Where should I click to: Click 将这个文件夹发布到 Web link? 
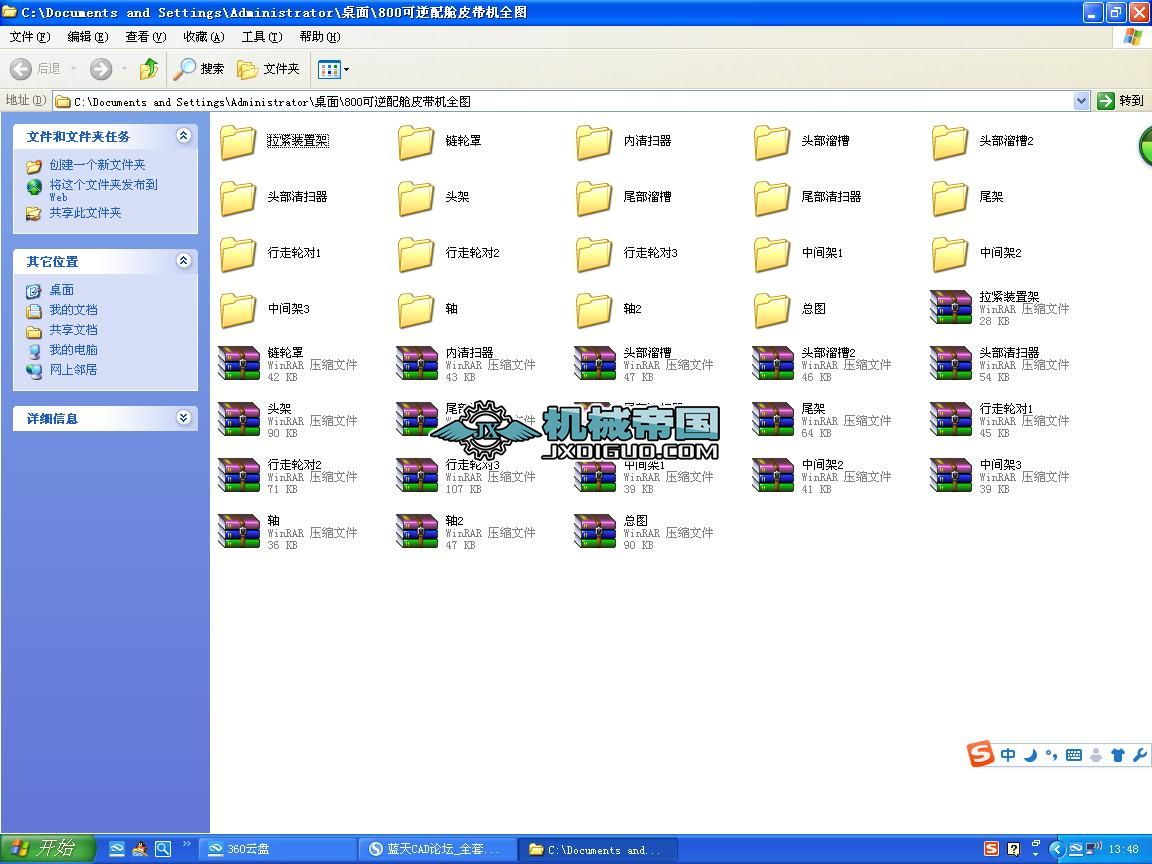point(103,190)
